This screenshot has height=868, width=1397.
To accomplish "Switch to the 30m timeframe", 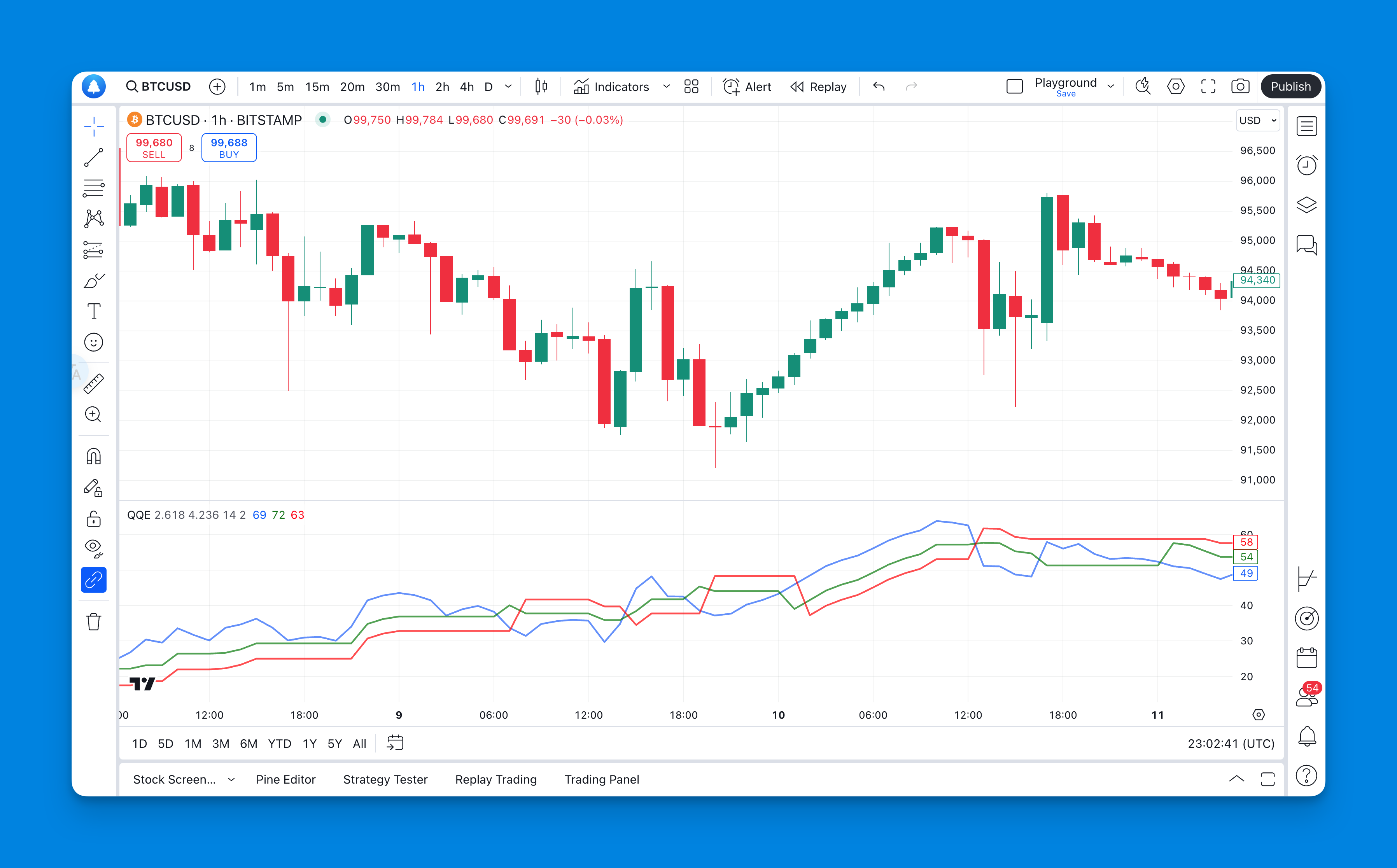I will (x=387, y=87).
